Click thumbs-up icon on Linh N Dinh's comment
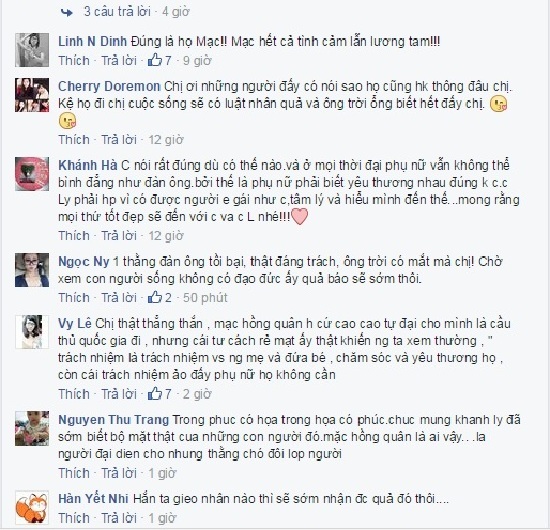 [155, 60]
